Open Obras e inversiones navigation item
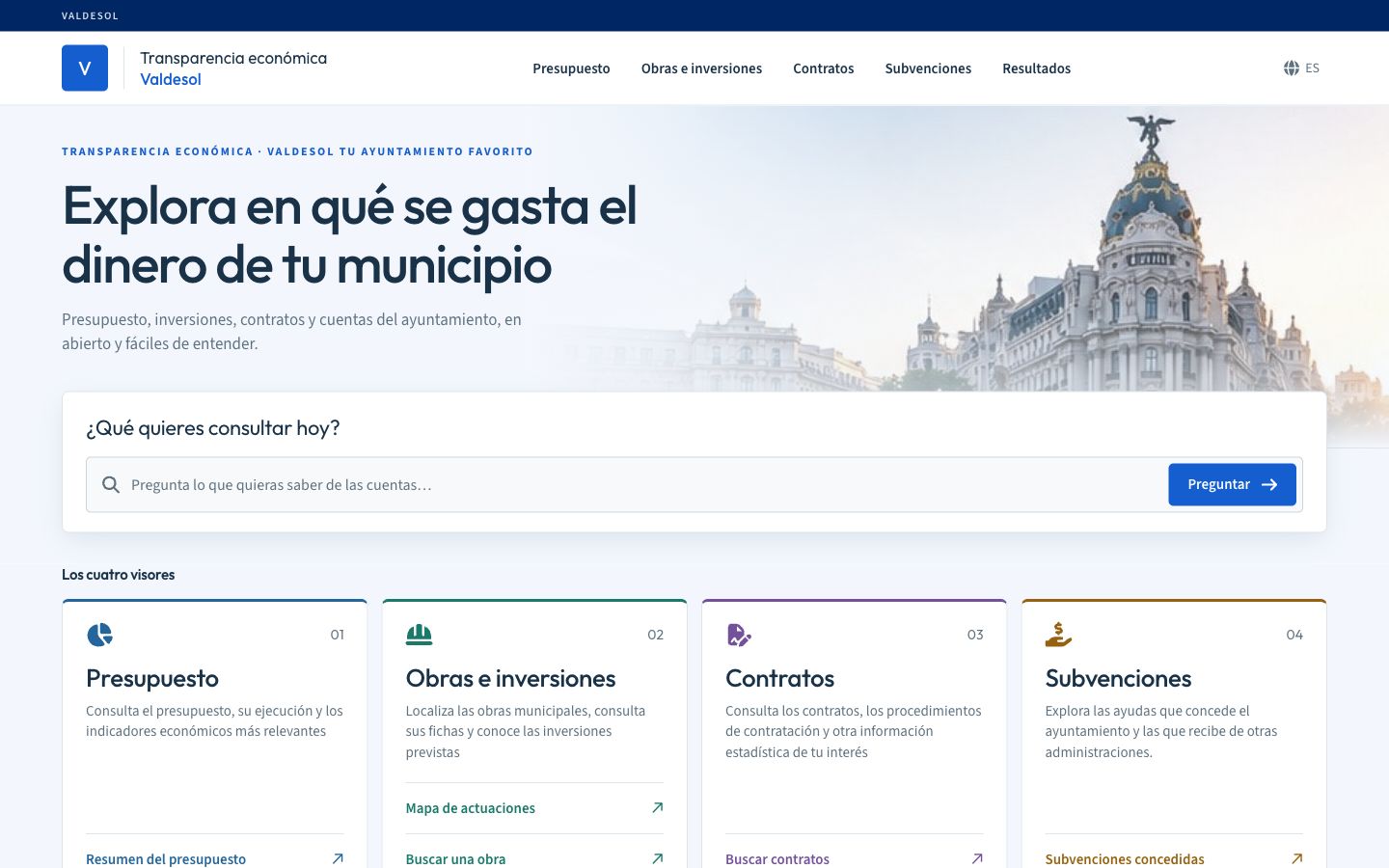The width and height of the screenshot is (1389, 868). (x=701, y=68)
